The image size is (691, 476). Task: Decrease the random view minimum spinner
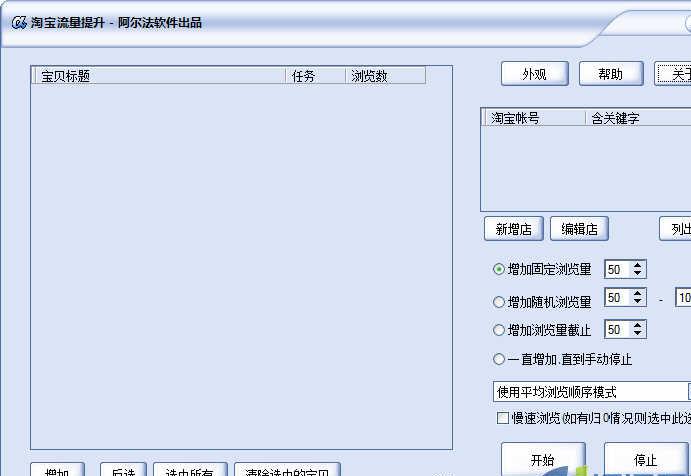click(x=638, y=301)
